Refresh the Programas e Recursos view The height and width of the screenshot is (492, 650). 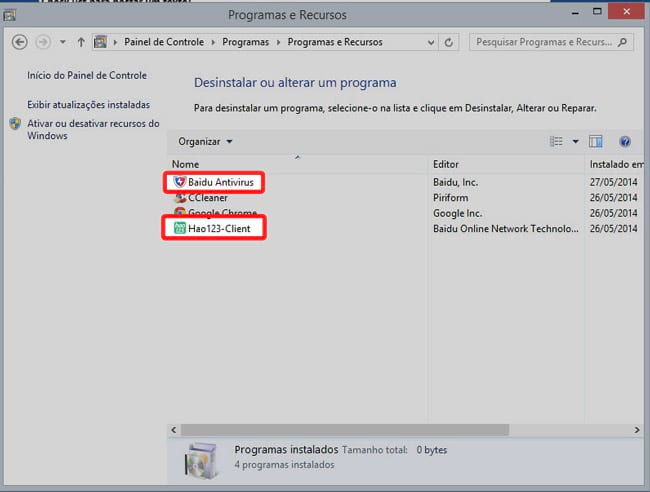pyautogui.click(x=449, y=42)
